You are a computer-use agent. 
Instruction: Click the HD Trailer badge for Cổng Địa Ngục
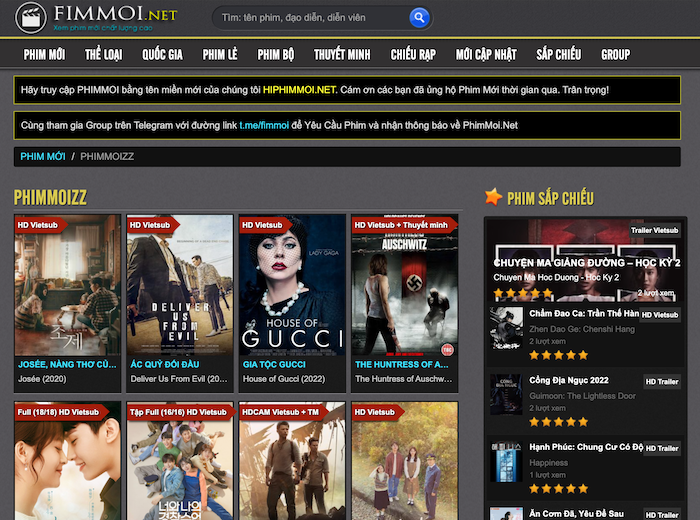(662, 382)
